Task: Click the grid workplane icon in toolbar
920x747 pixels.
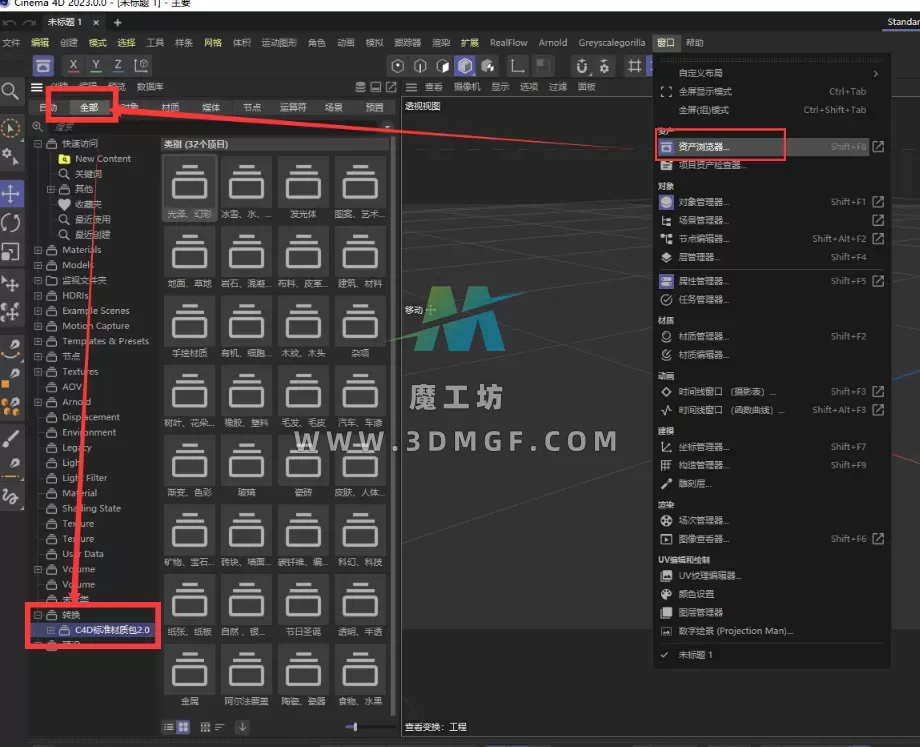Action: click(x=634, y=66)
